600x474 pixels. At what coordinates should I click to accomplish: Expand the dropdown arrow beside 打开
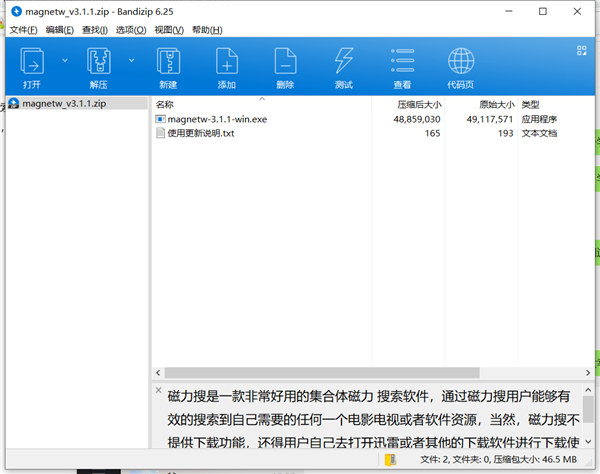(x=65, y=60)
